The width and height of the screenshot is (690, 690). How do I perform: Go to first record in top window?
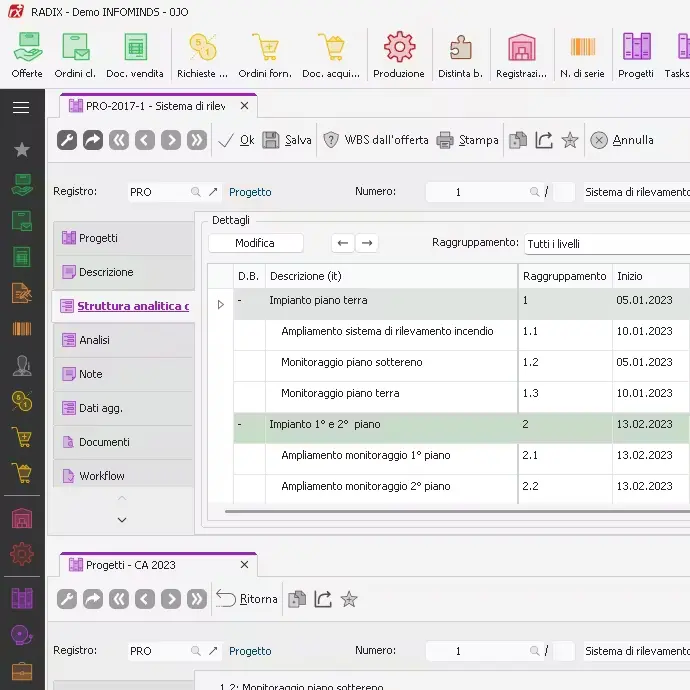(119, 140)
